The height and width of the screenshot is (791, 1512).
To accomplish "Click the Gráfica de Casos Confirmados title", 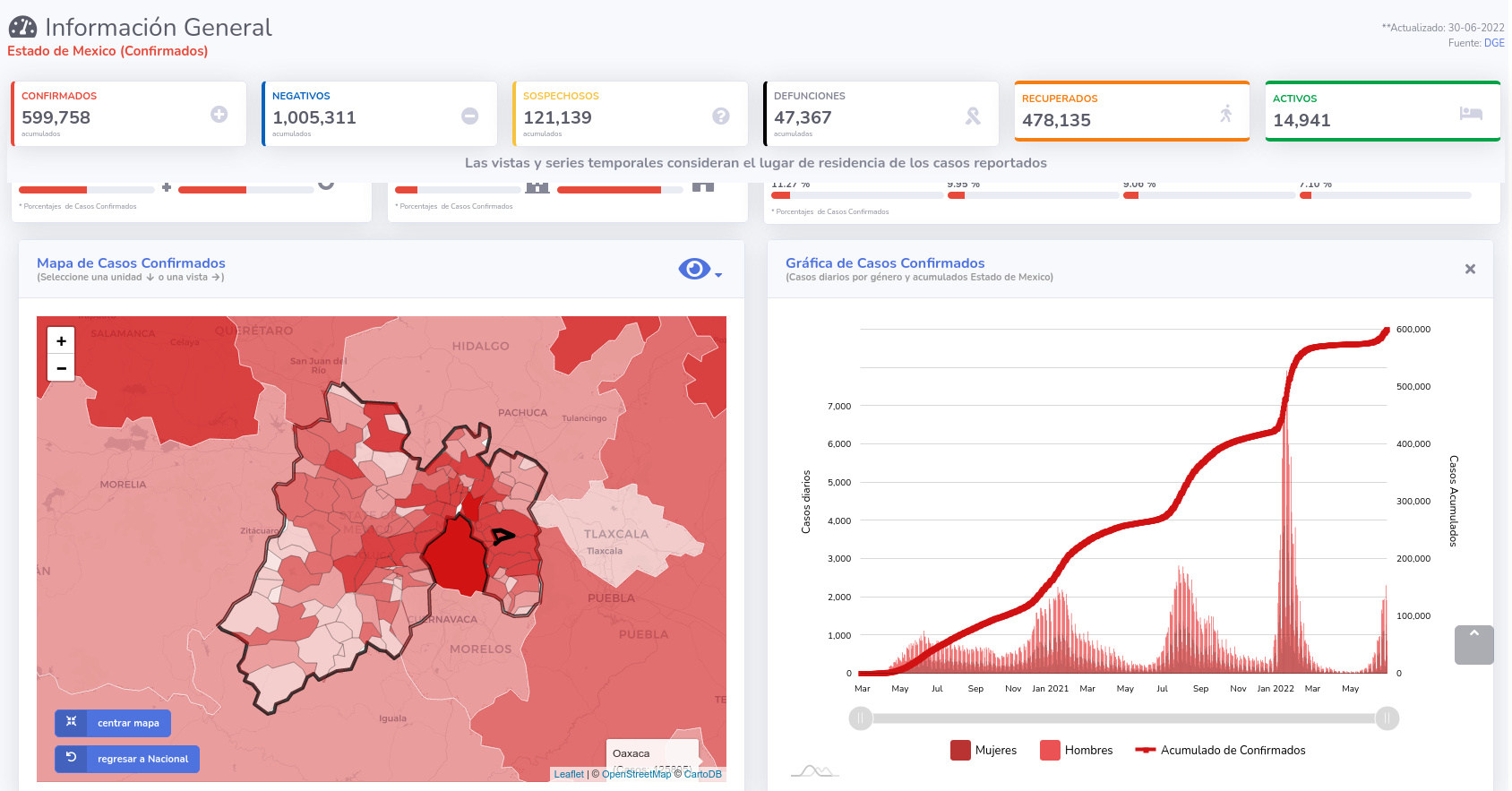I will click(x=885, y=262).
